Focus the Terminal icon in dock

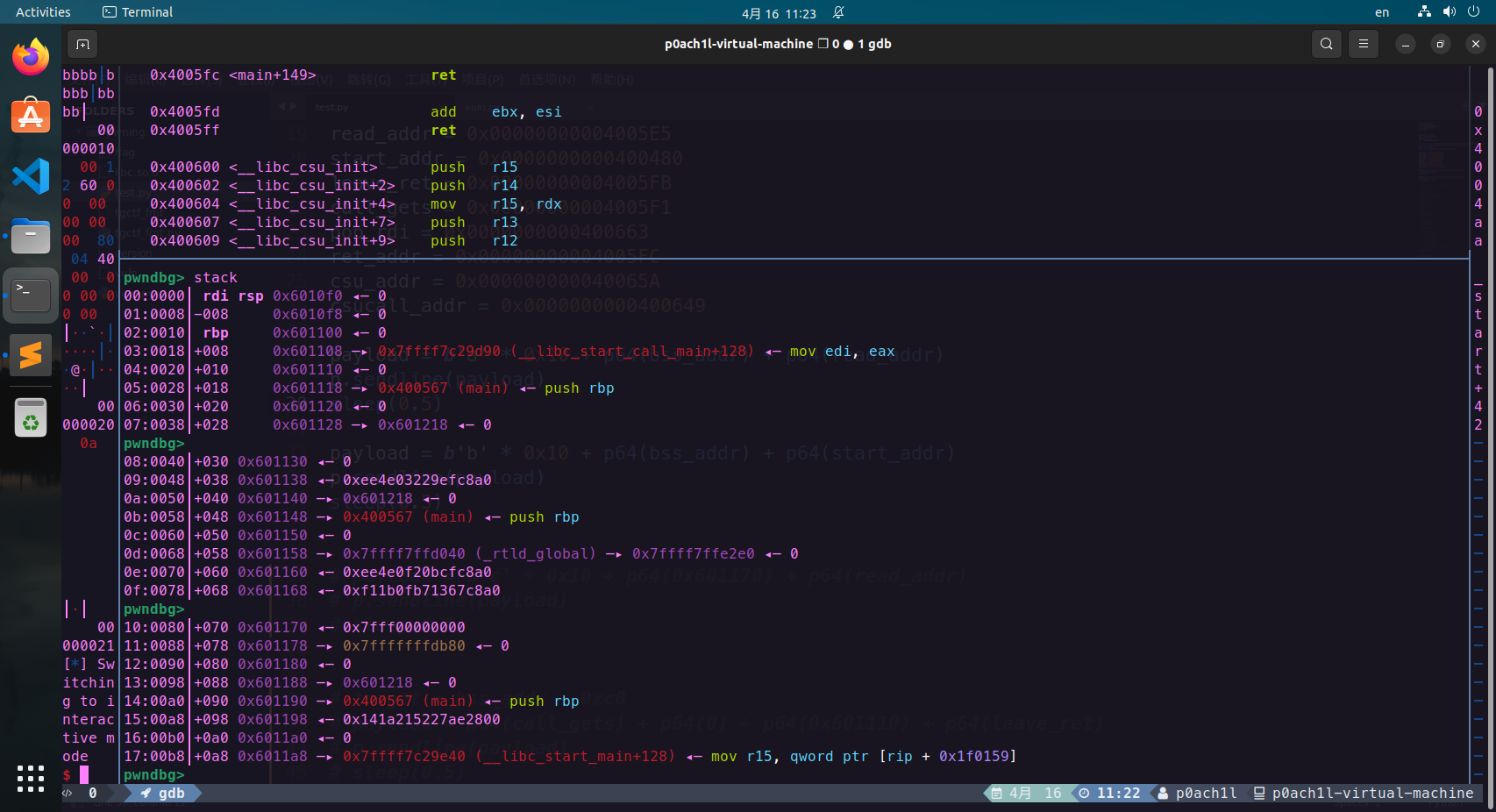(x=31, y=296)
